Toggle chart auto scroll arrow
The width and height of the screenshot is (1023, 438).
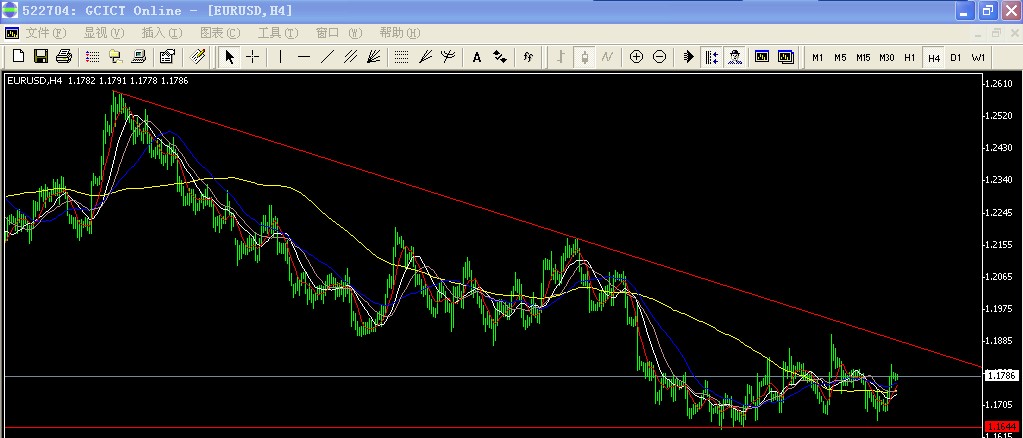688,57
